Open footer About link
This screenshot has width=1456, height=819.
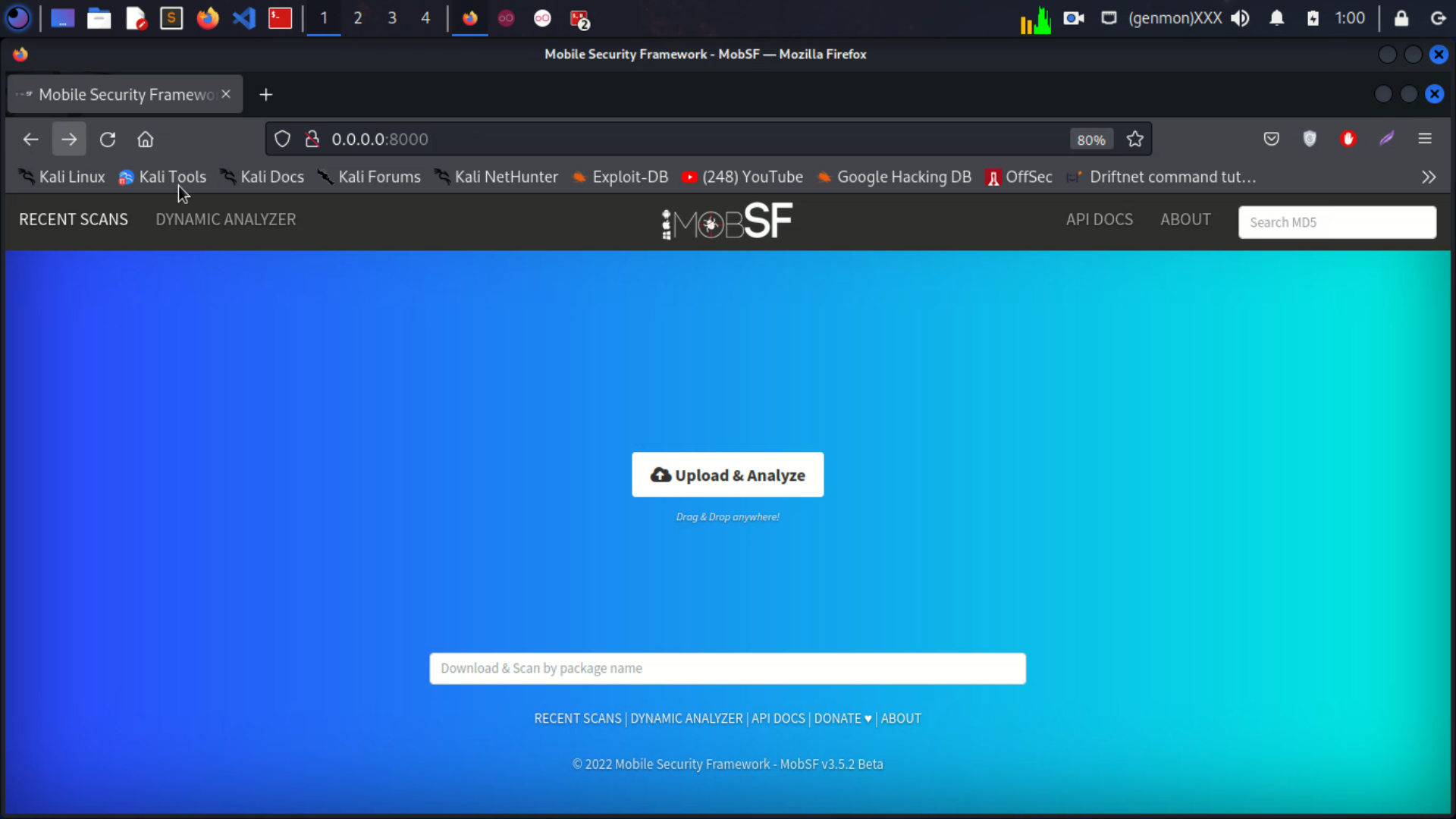coord(901,718)
